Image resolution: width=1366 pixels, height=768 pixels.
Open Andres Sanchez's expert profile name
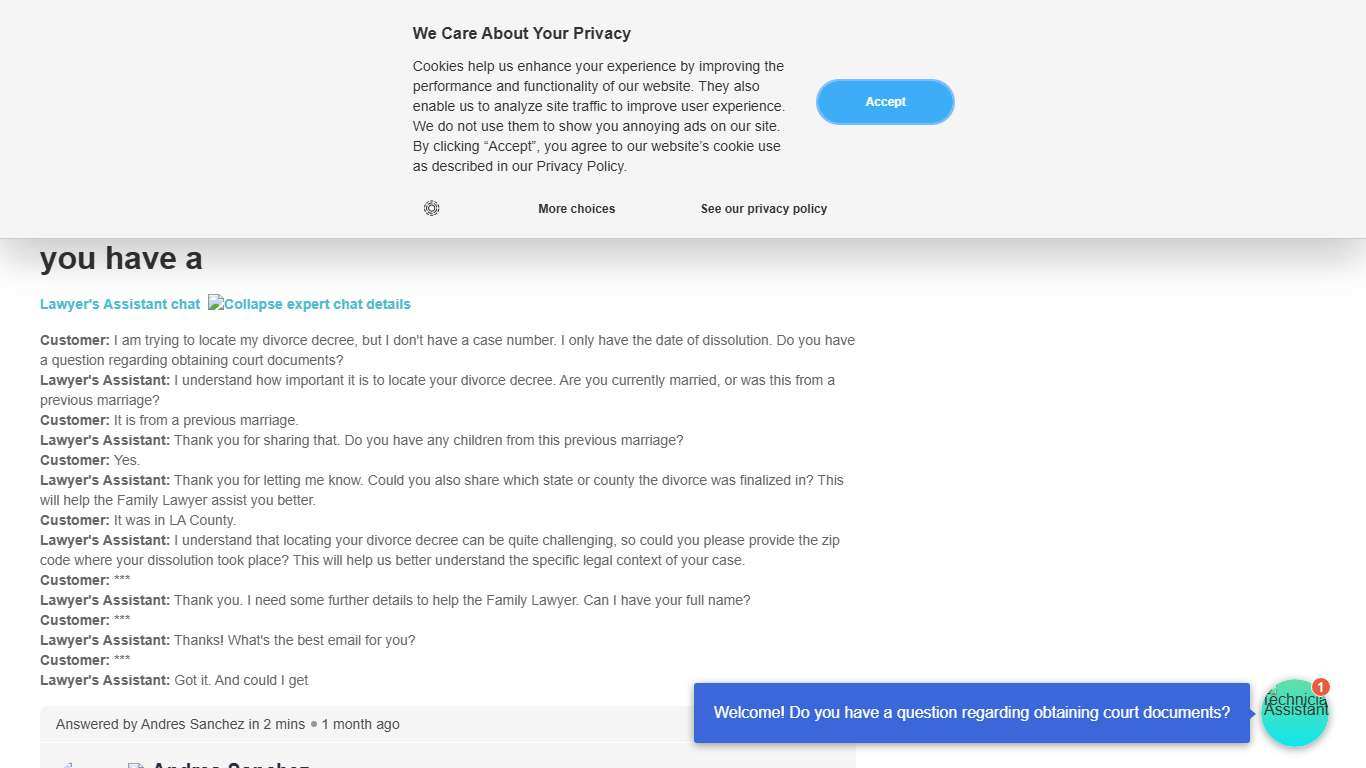click(230, 764)
